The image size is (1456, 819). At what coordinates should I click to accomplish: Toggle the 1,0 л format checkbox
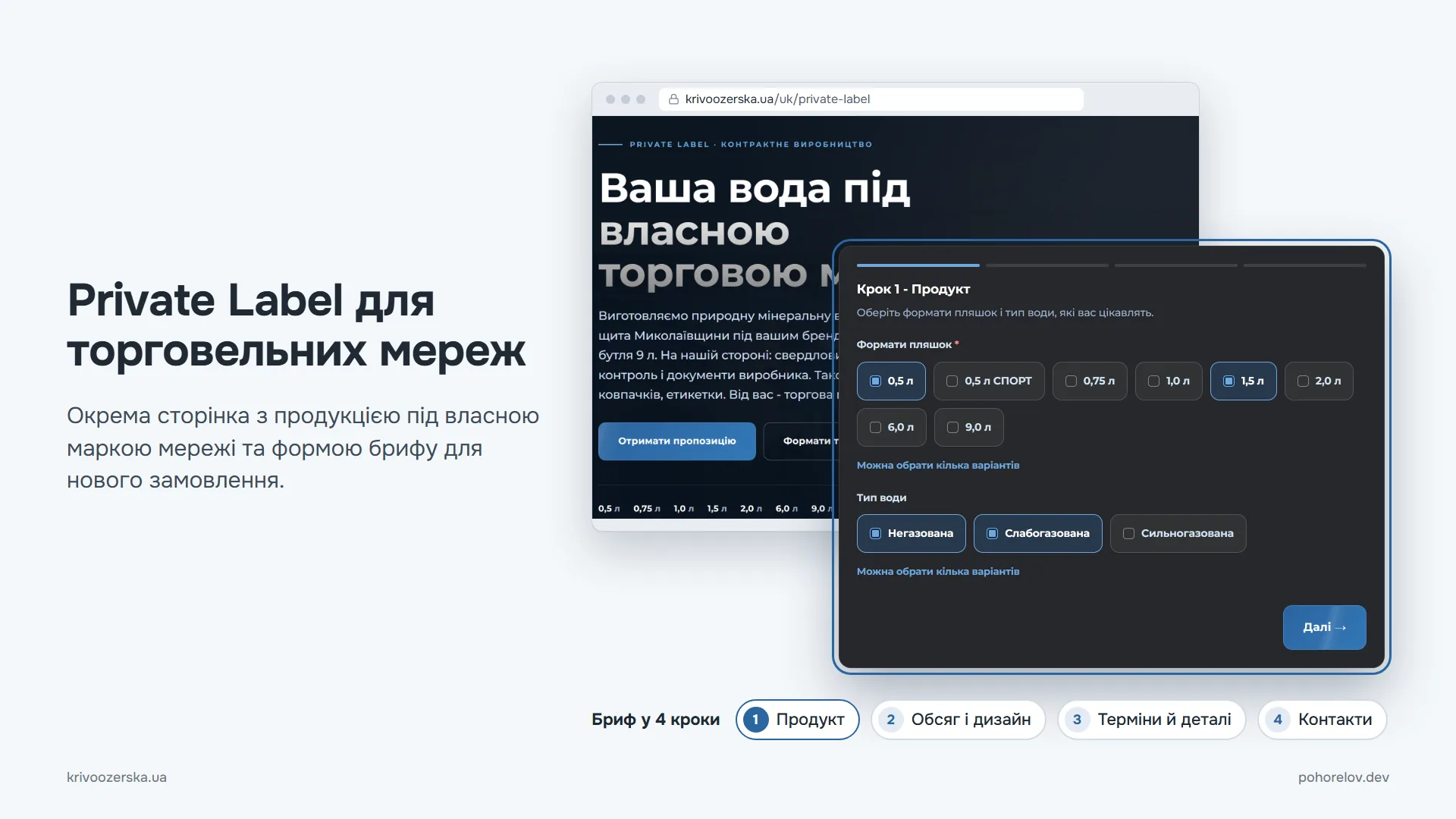[x=1169, y=381]
